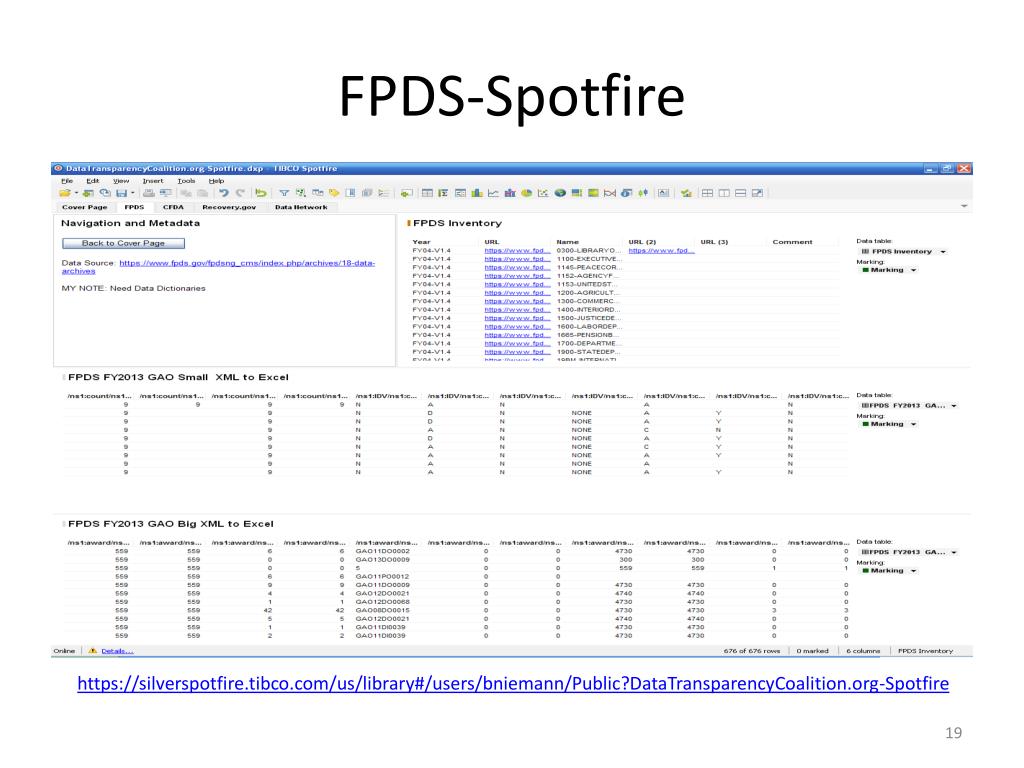Click the Details... link in status bar
Screen dimensions: 1024x768
coord(117,651)
